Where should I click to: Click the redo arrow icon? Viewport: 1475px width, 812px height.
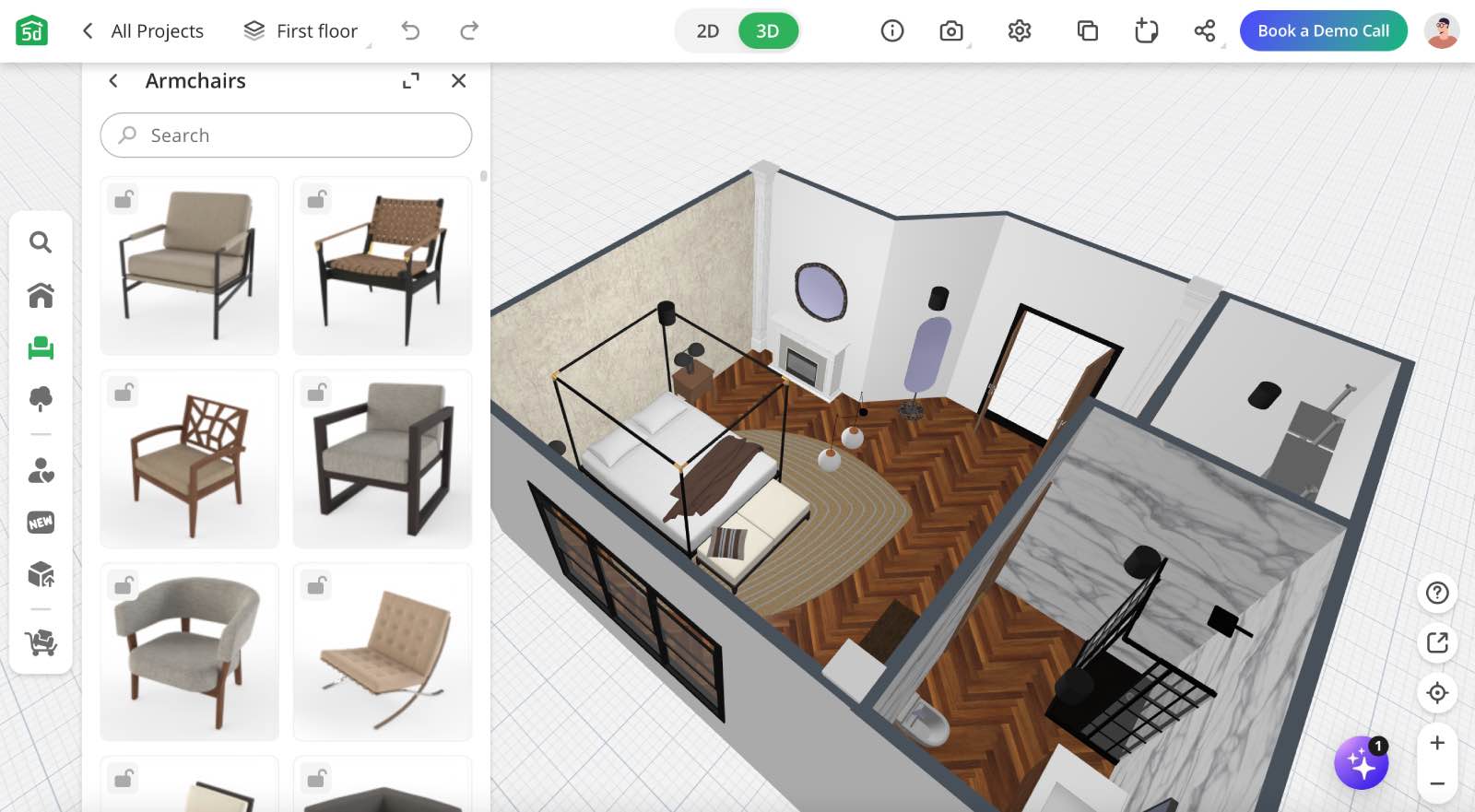point(469,31)
